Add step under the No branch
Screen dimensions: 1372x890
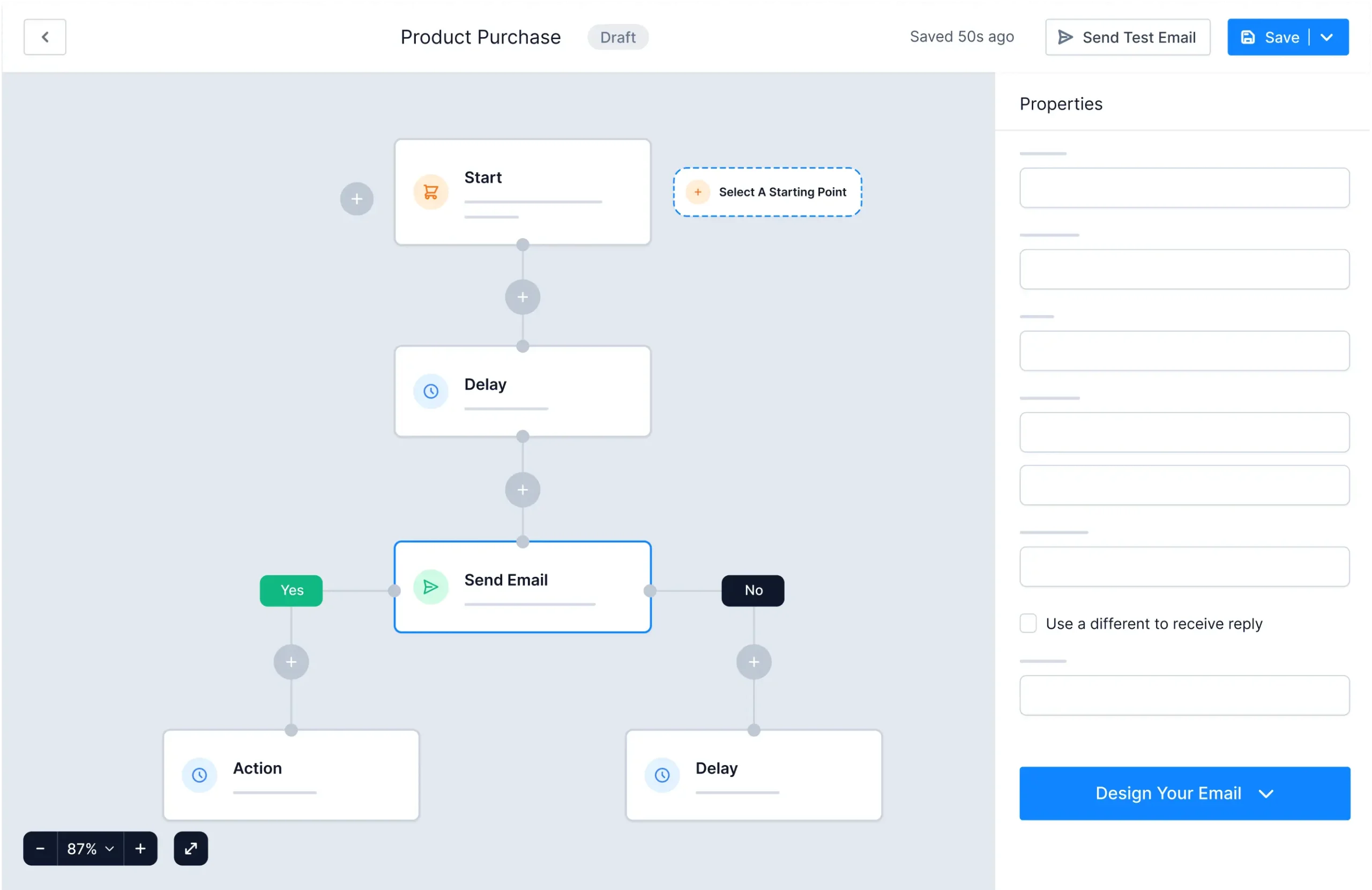754,662
